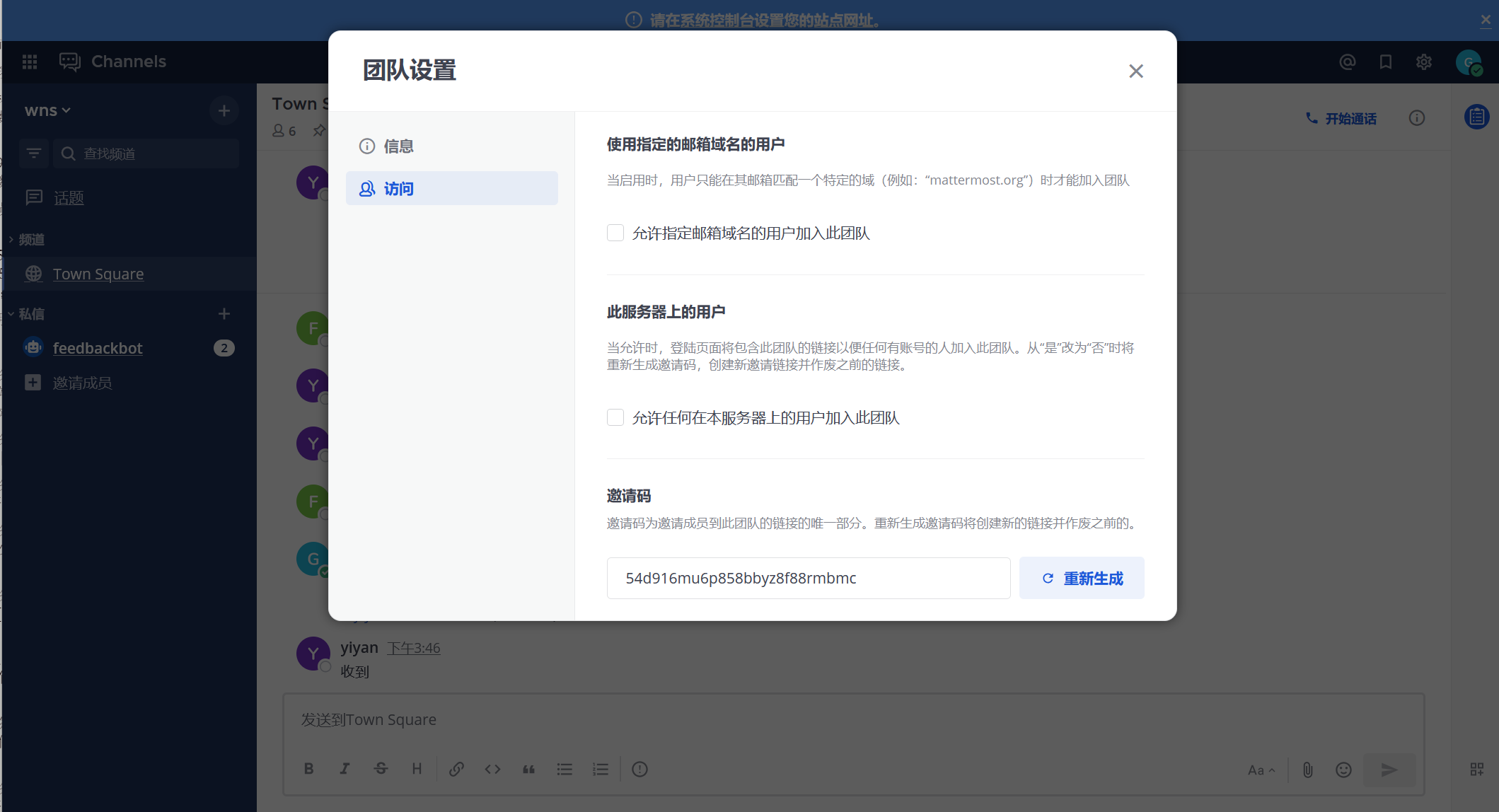The height and width of the screenshot is (812, 1499).
Task: Open settings gear icon in header
Action: coord(1423,62)
